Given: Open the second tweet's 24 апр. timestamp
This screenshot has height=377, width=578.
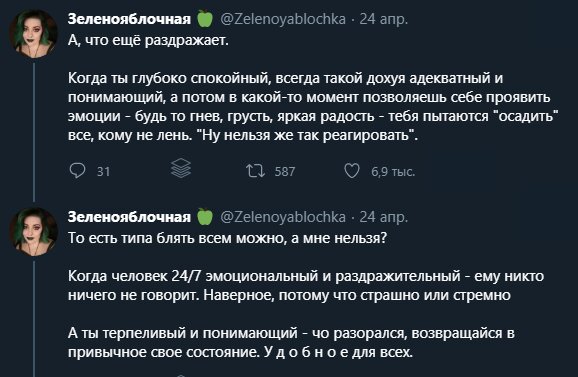Looking at the screenshot, I should (x=384, y=217).
